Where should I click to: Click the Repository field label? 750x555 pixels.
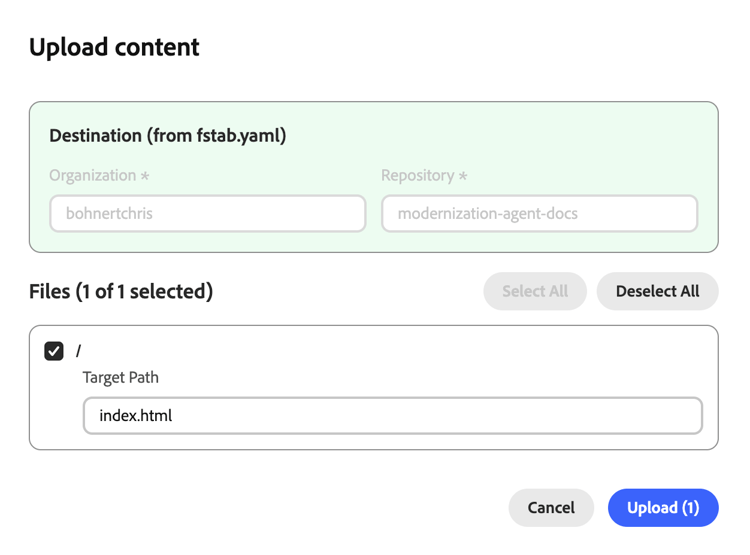(x=417, y=176)
